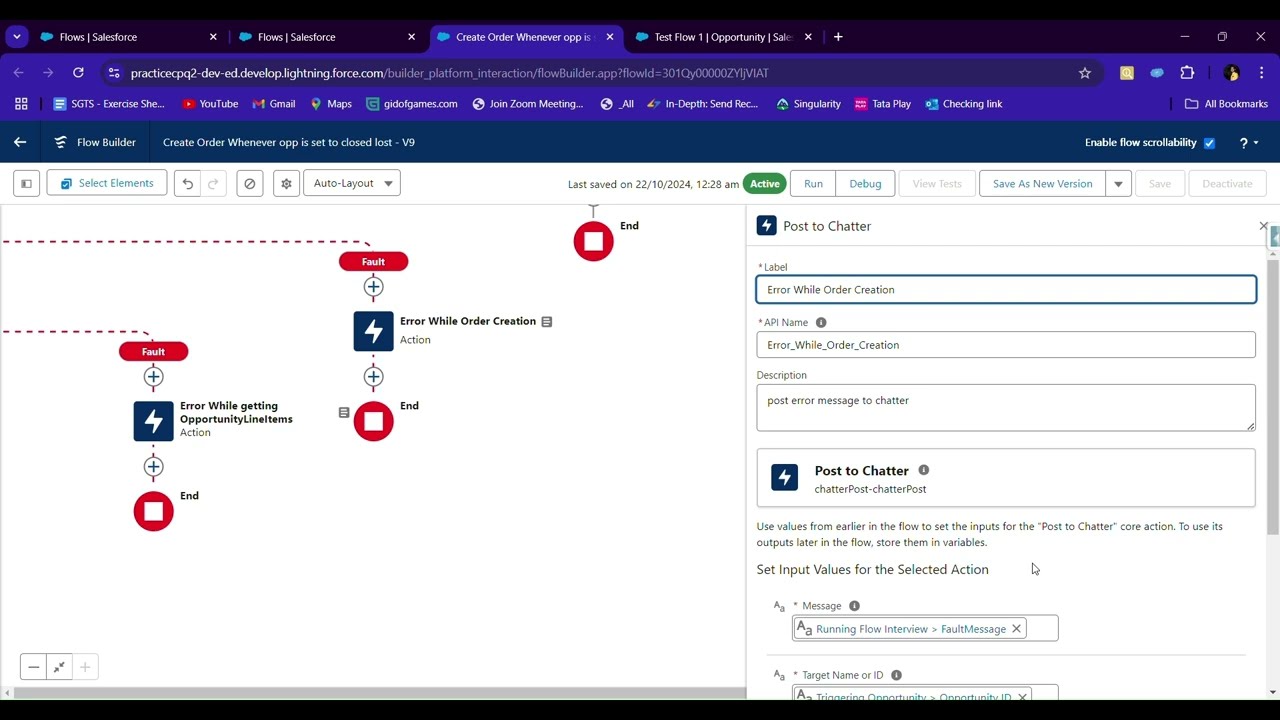Screen dimensions: 1280x720
Task: Show Post to Chatter info icon
Action: click(x=924, y=470)
